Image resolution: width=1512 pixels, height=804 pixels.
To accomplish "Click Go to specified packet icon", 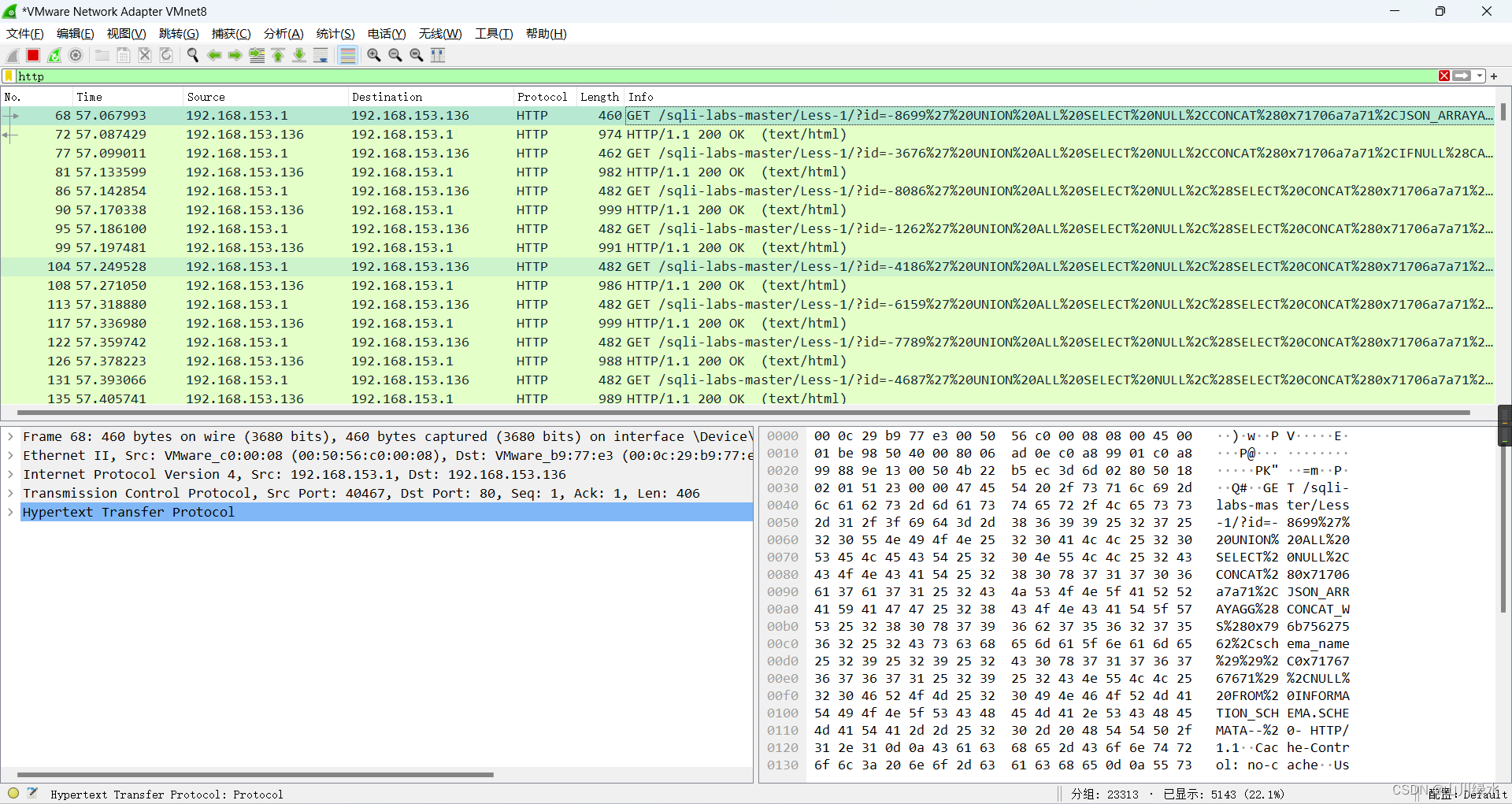I will click(257, 55).
